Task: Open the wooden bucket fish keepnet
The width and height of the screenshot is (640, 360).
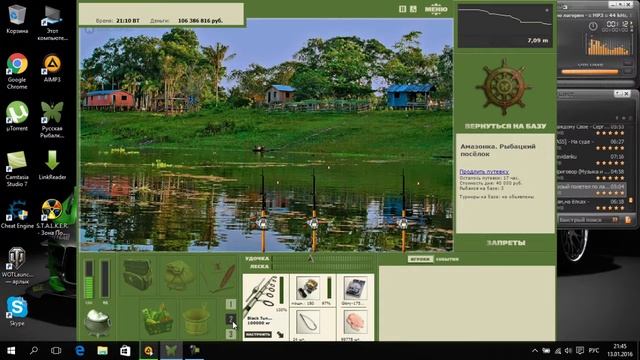Action: [197, 321]
